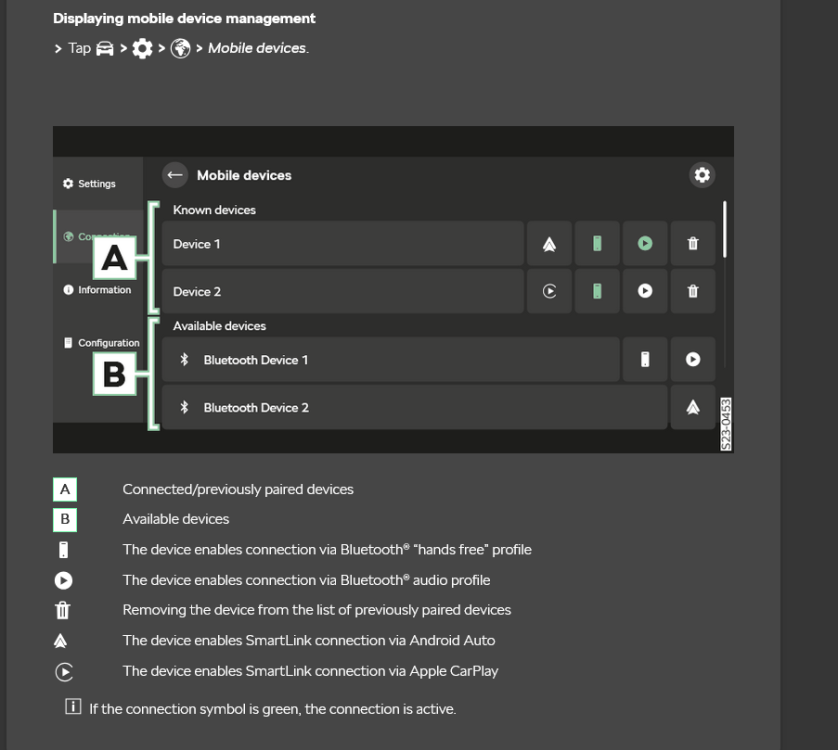Image resolution: width=838 pixels, height=750 pixels.
Task: Toggle Device 1 hands-free phone icon
Action: [x=597, y=244]
